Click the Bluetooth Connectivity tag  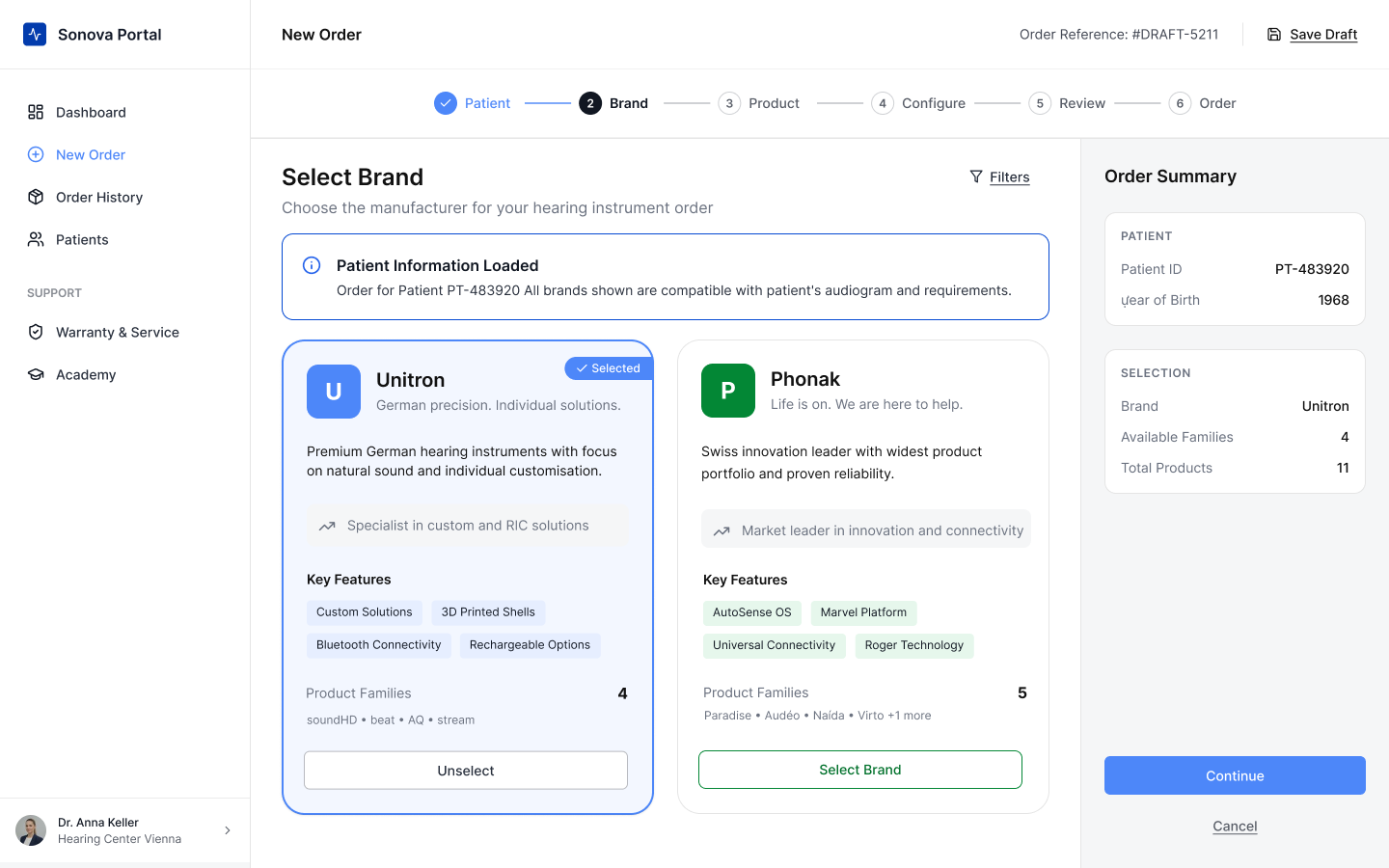pyautogui.click(x=379, y=645)
